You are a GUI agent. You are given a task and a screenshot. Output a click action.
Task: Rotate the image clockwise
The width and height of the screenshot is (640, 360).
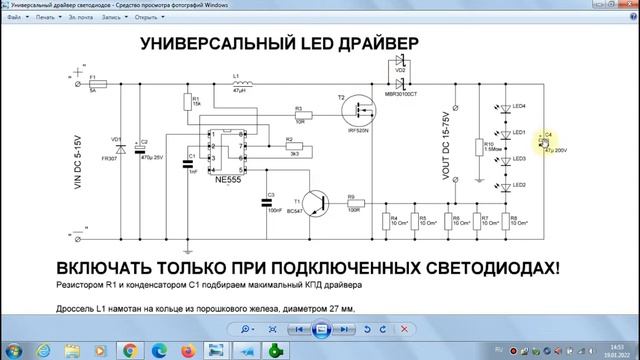[x=383, y=329]
